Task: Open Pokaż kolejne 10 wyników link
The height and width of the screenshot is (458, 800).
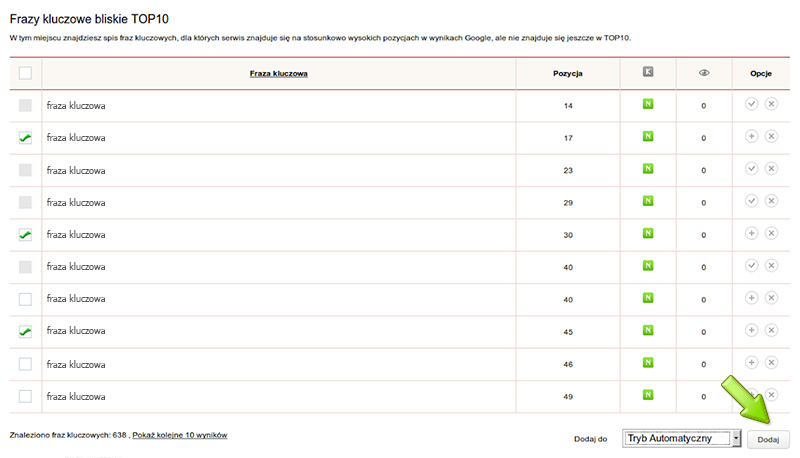Action: [180, 436]
